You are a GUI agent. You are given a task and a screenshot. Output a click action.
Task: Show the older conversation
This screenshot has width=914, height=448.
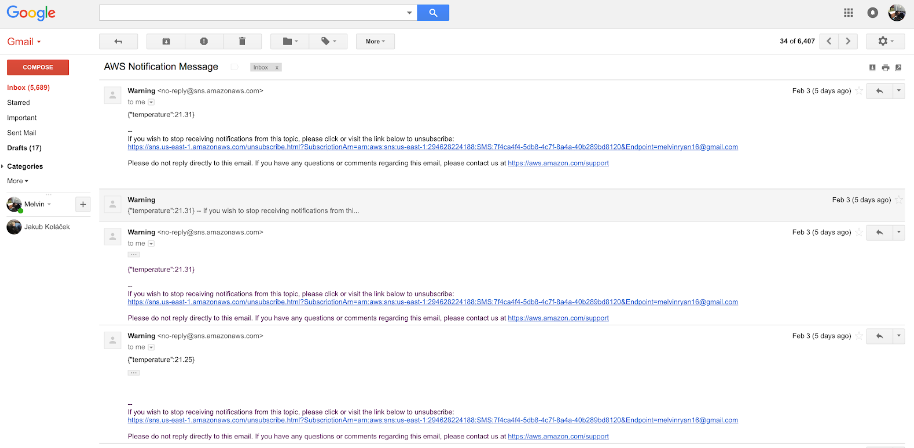(x=848, y=41)
